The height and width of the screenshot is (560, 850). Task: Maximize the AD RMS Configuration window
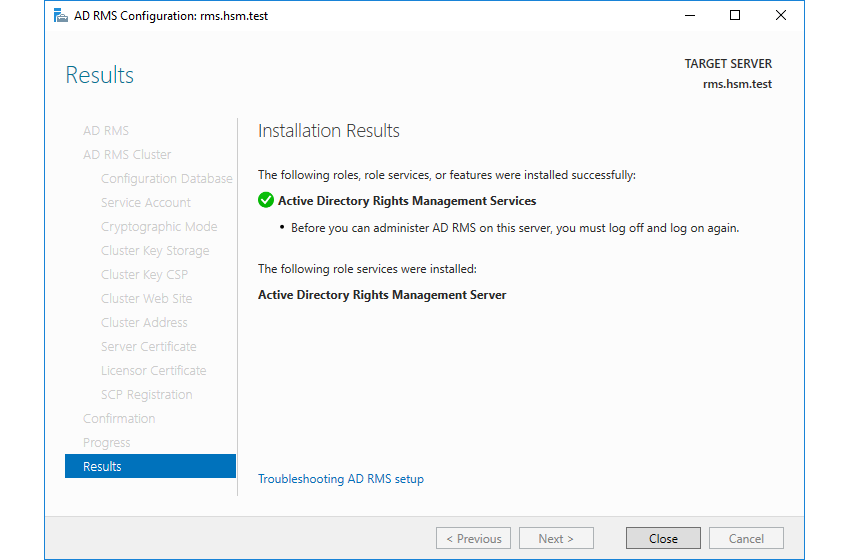(735, 15)
